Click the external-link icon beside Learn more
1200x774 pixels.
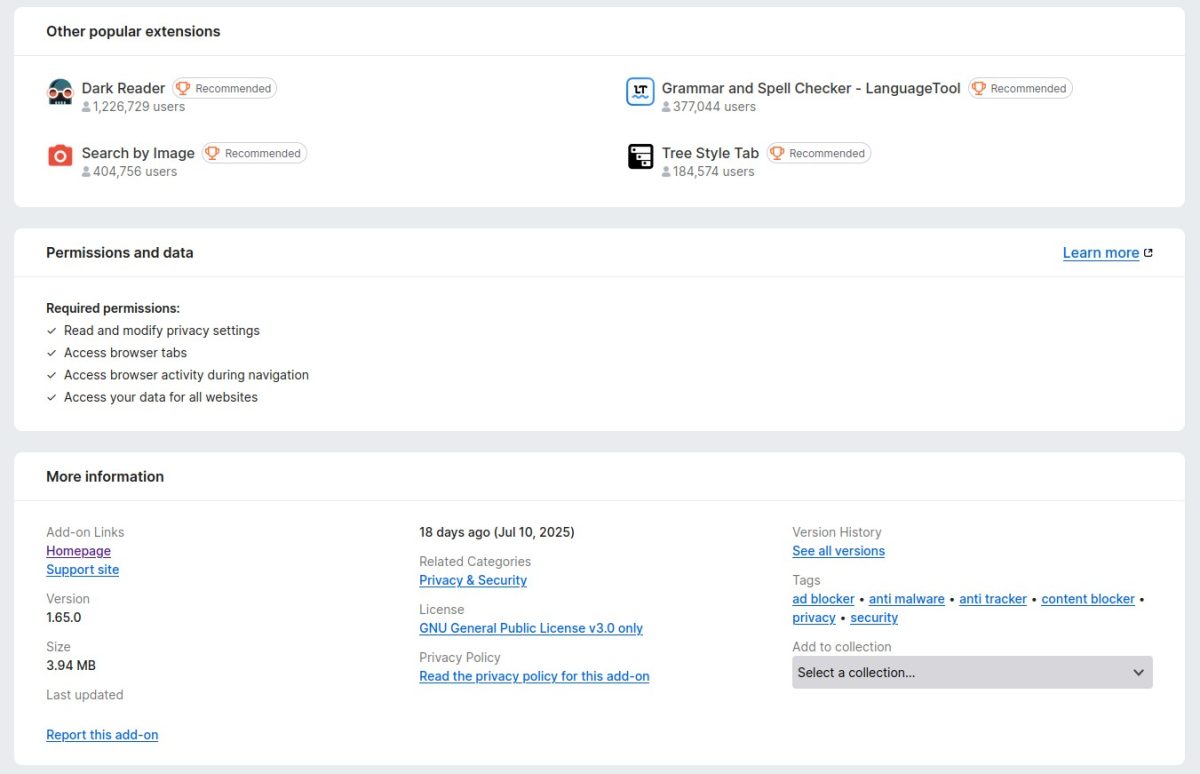click(x=1148, y=252)
